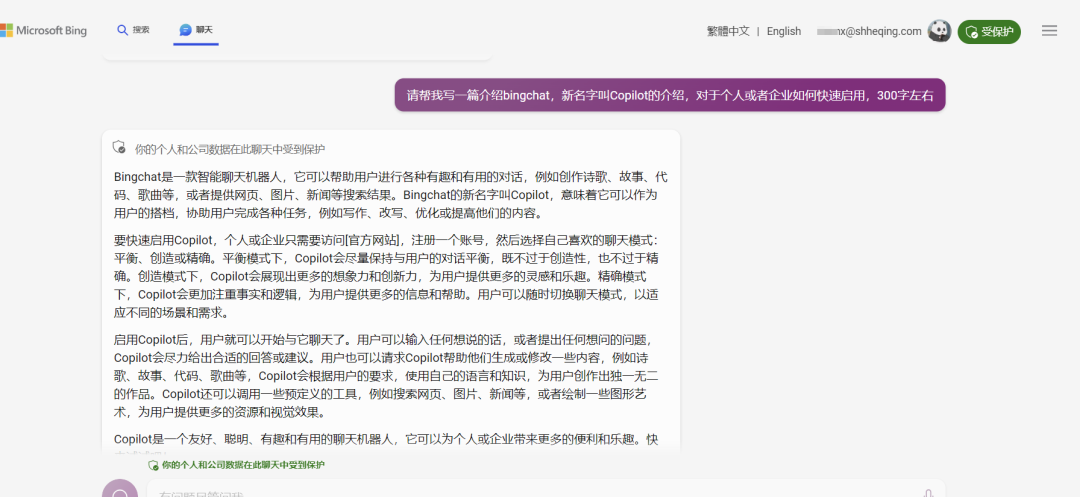Click the purple new topic button
The image size is (1080, 497).
click(120, 489)
